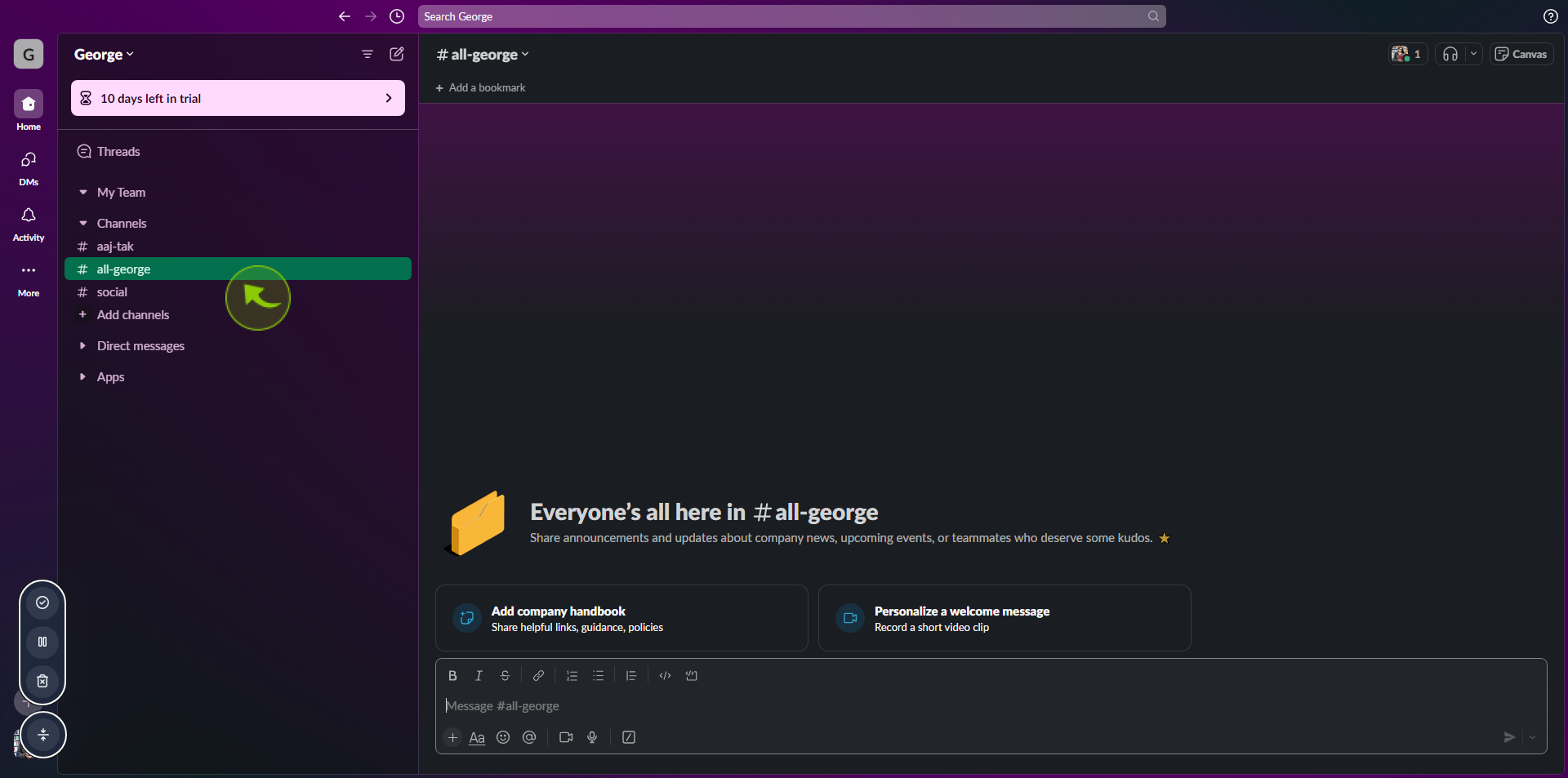
Task: Open send options dropdown arrow
Action: 1532,738
